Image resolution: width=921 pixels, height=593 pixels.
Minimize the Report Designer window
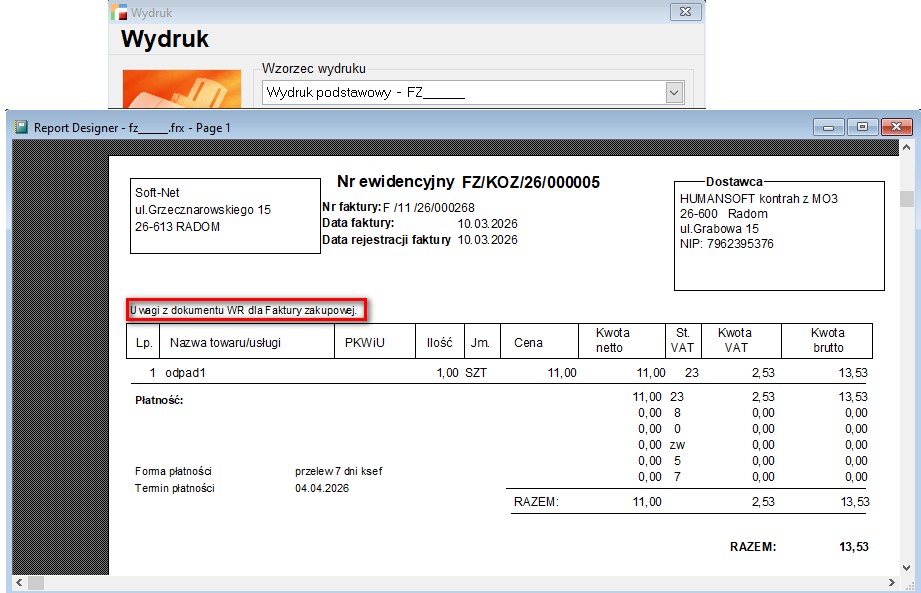828,127
